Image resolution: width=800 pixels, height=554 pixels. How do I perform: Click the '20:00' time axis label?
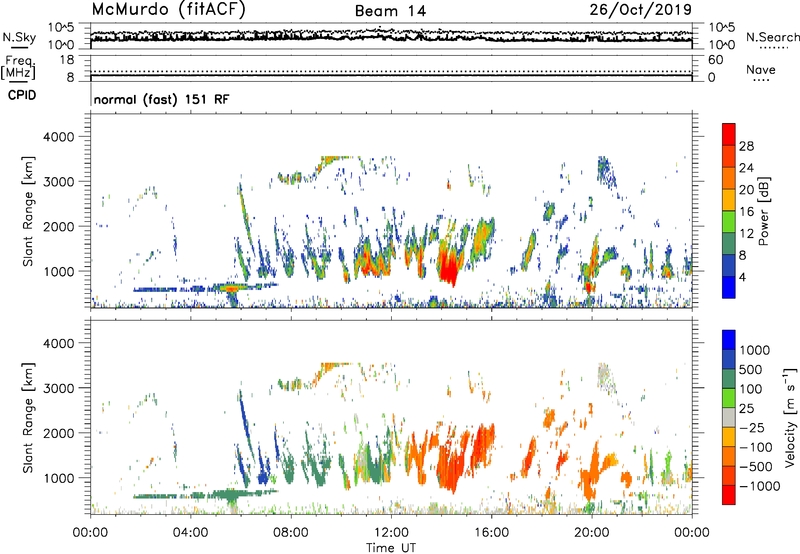tap(592, 533)
